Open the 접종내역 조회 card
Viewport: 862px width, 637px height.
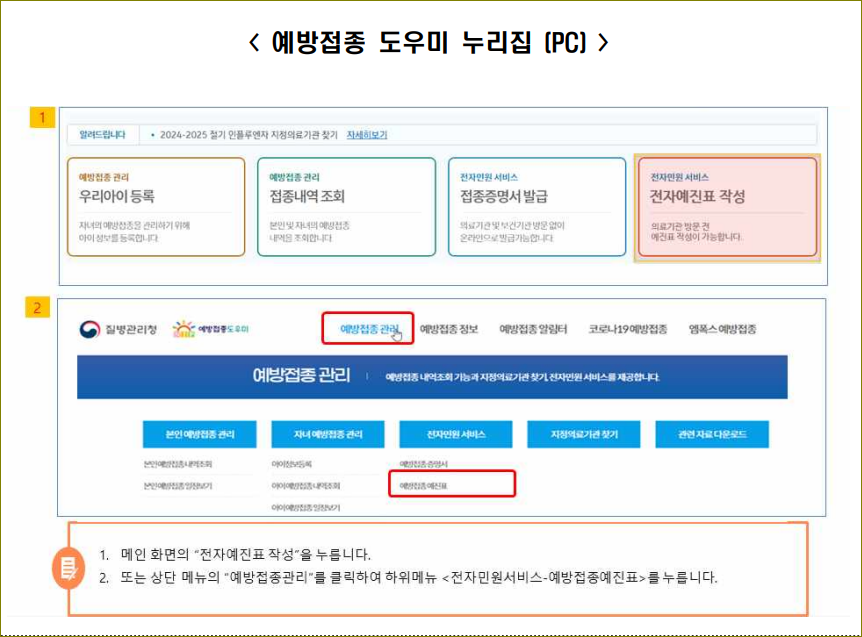pyautogui.click(x=346, y=207)
